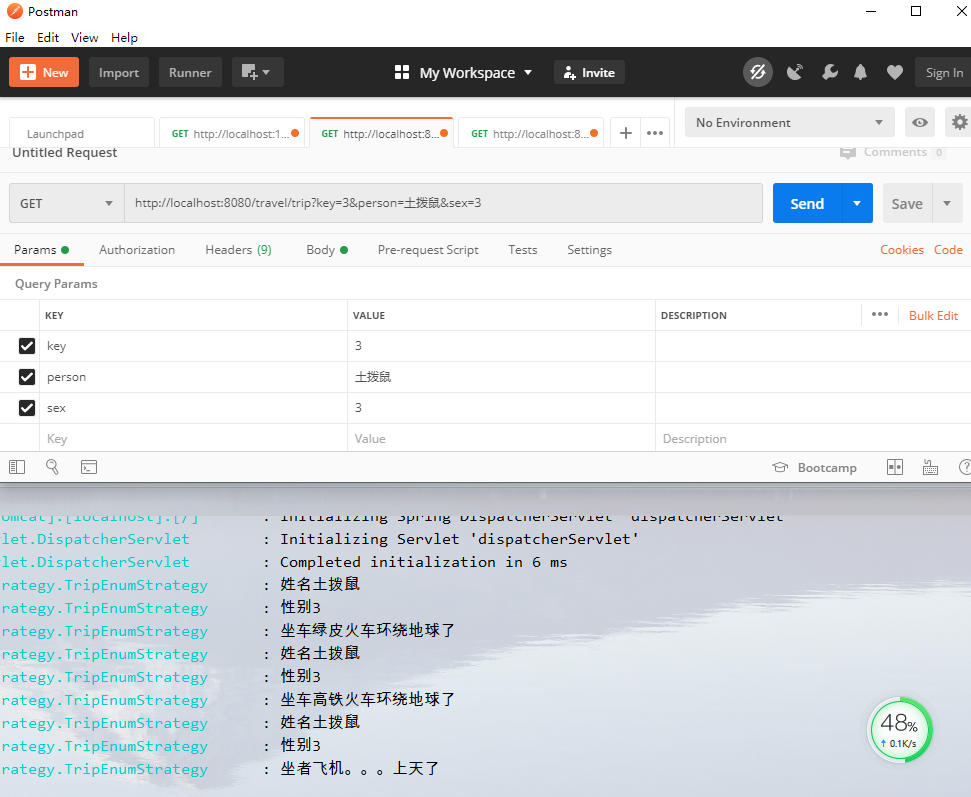Open manage environments gear icon

959,123
